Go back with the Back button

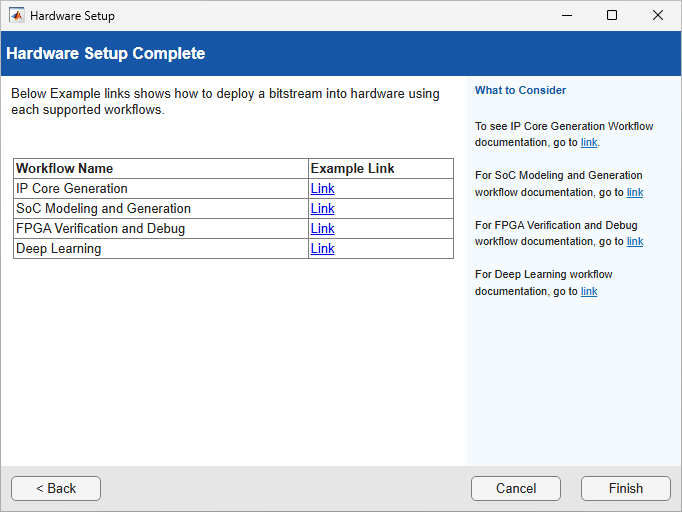56,488
